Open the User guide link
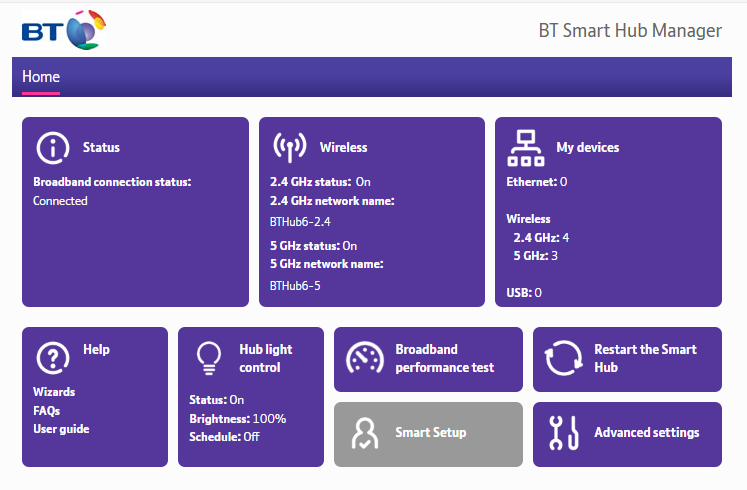This screenshot has width=747, height=490. (61, 429)
